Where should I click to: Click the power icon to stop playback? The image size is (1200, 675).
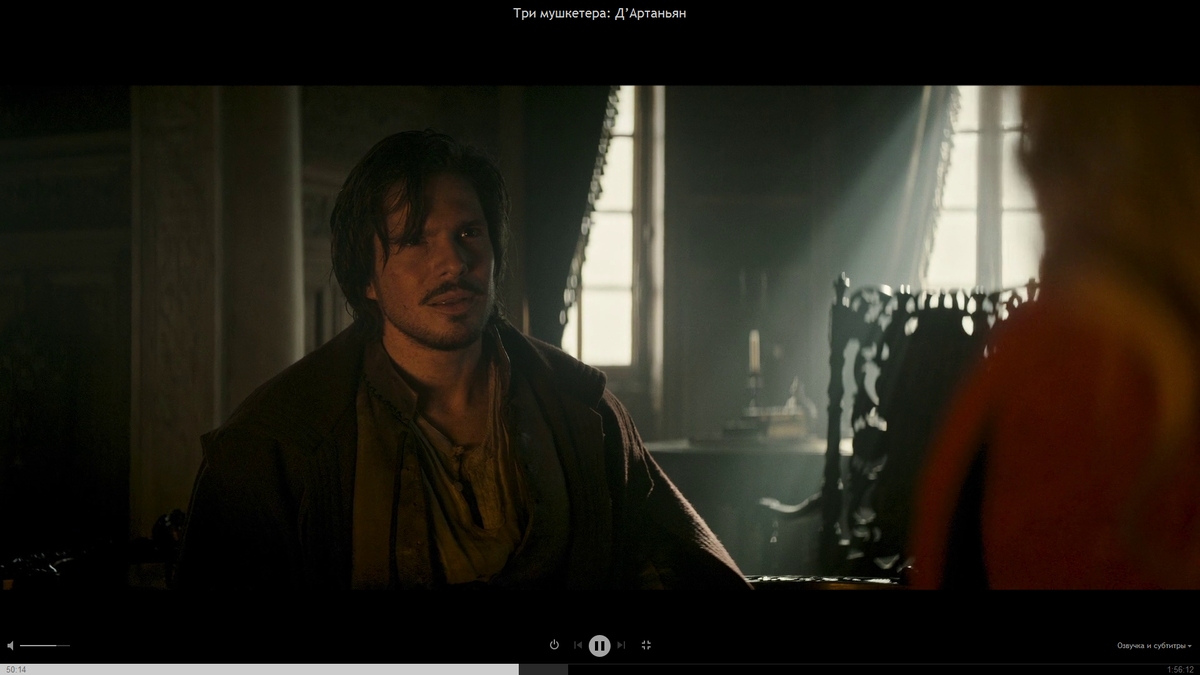coord(554,645)
